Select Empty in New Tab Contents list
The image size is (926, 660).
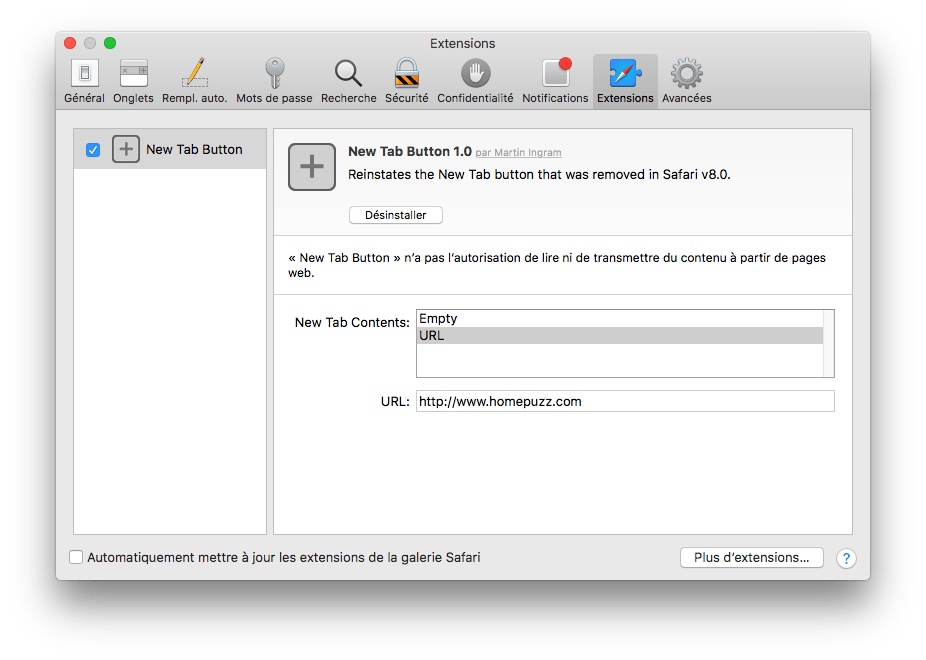[619, 319]
